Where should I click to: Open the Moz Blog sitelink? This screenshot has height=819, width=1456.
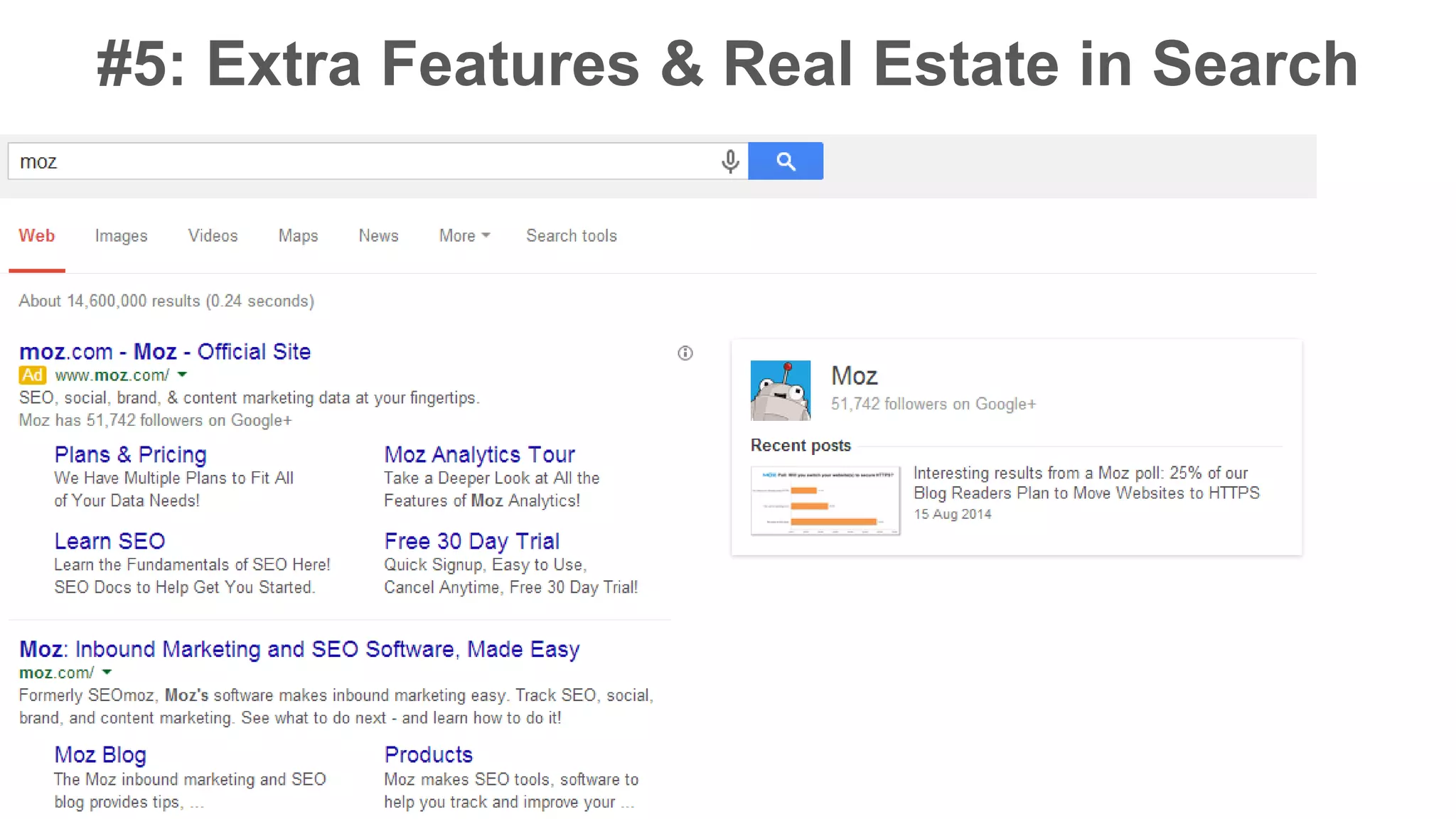[x=100, y=755]
